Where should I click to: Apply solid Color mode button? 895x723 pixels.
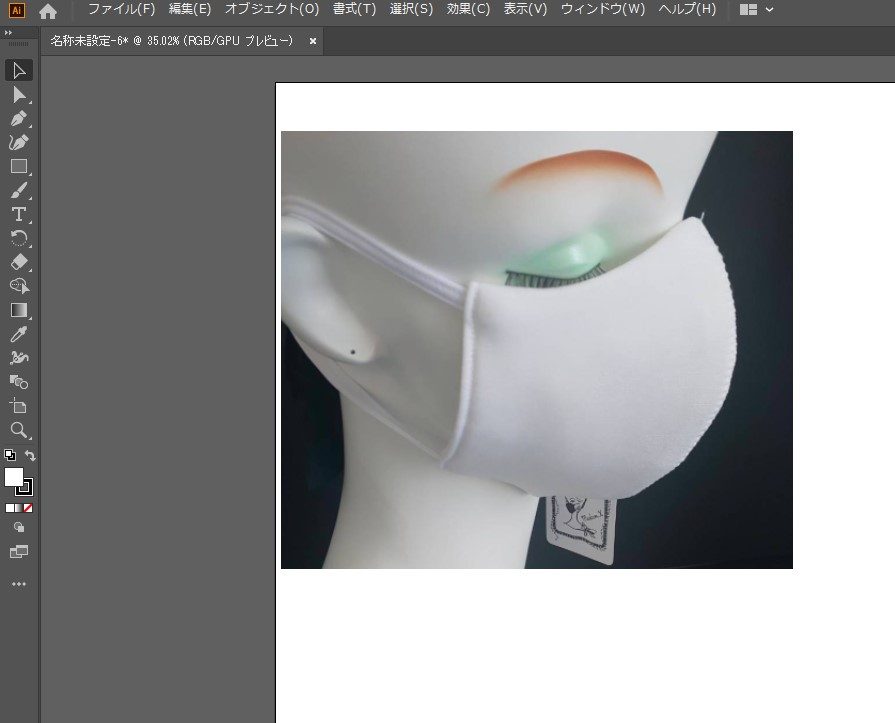[10, 508]
